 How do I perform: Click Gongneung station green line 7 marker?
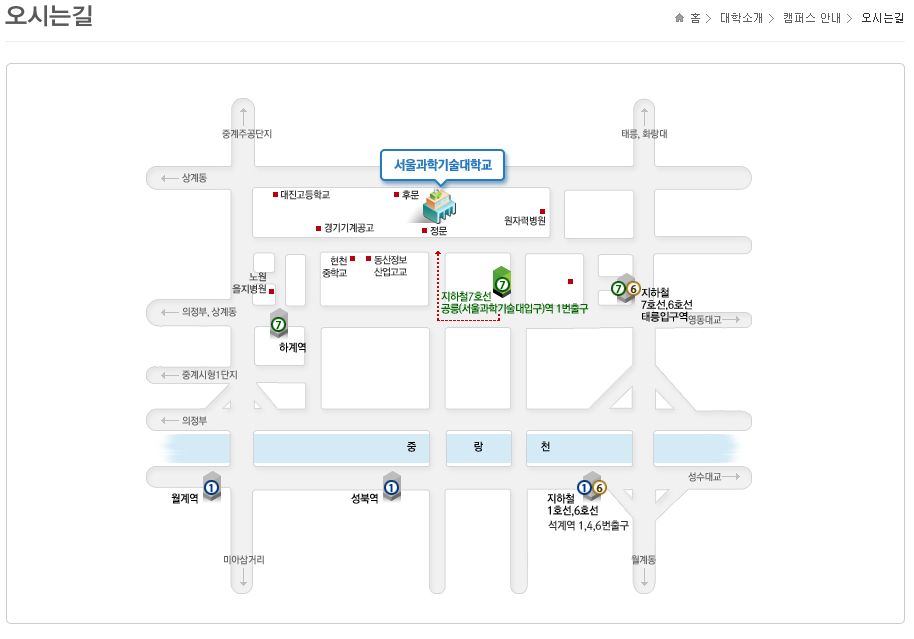(503, 283)
